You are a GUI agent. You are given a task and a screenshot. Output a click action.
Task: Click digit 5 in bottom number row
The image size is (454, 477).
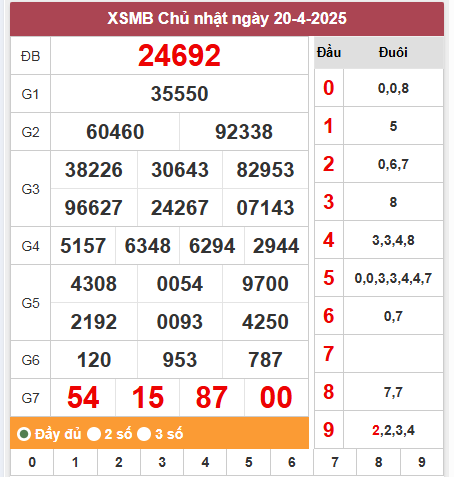249,462
